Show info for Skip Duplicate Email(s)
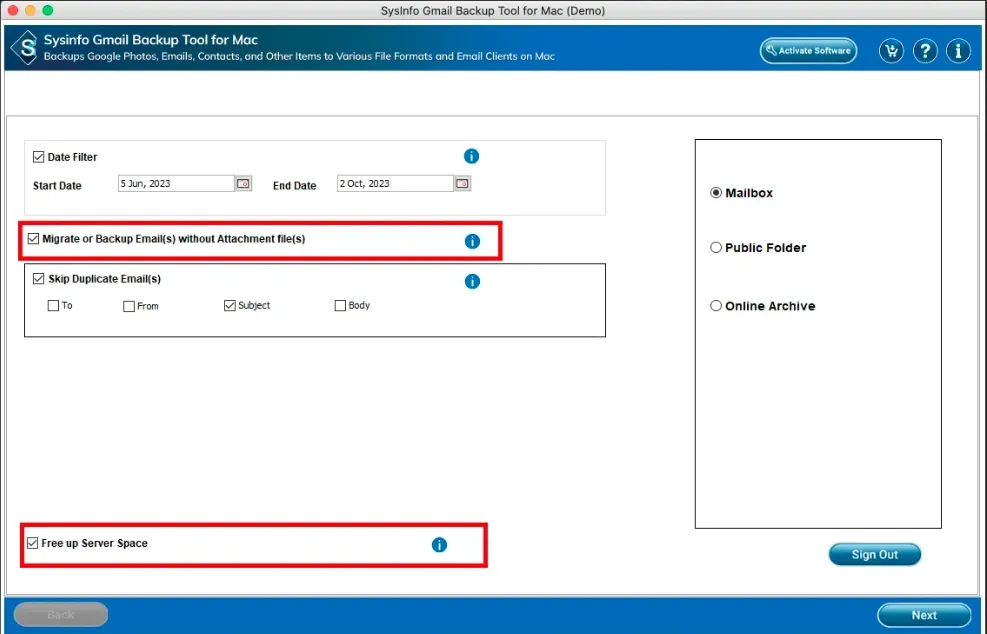 (472, 281)
